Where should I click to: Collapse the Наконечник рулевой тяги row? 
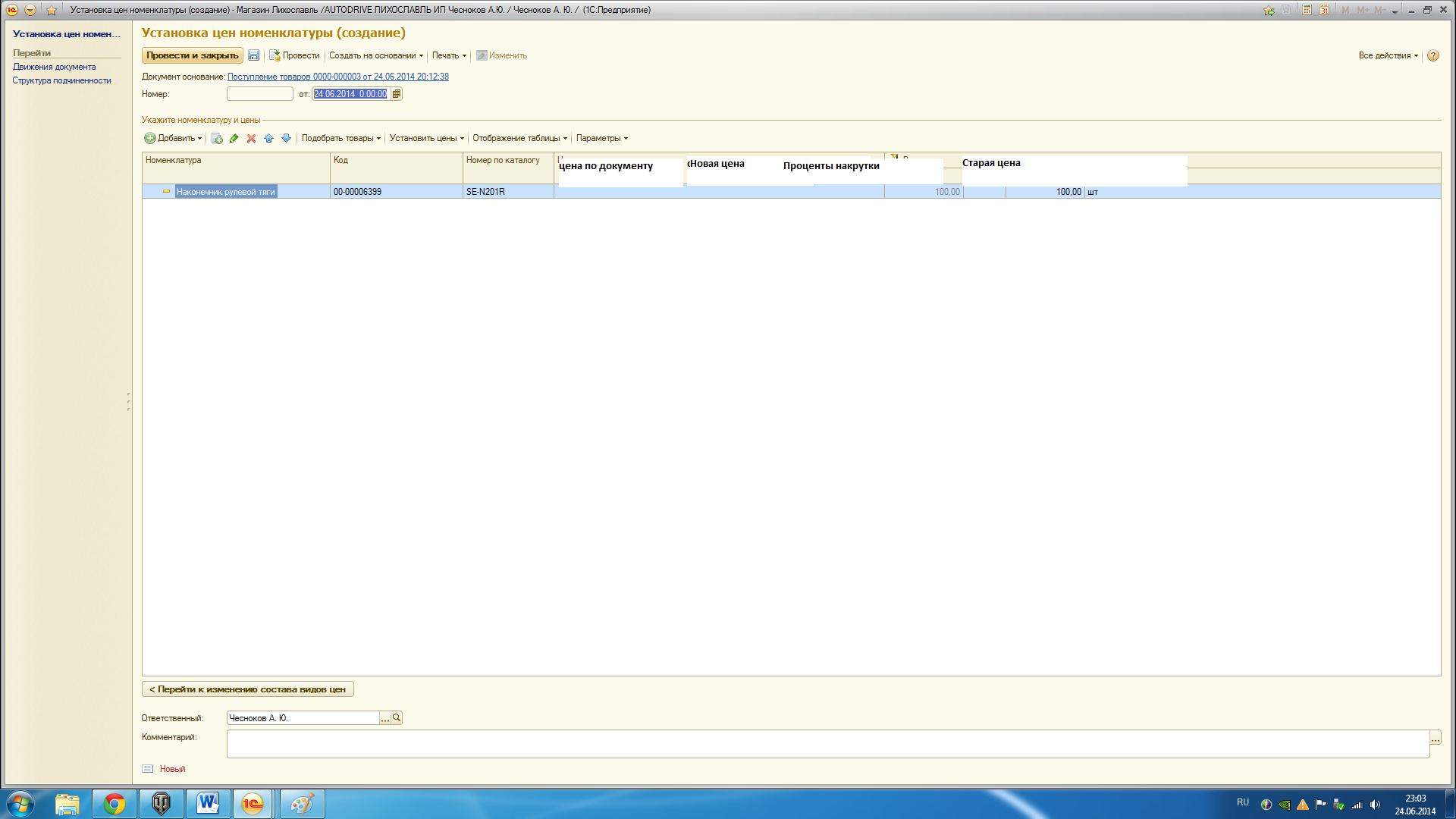point(166,192)
